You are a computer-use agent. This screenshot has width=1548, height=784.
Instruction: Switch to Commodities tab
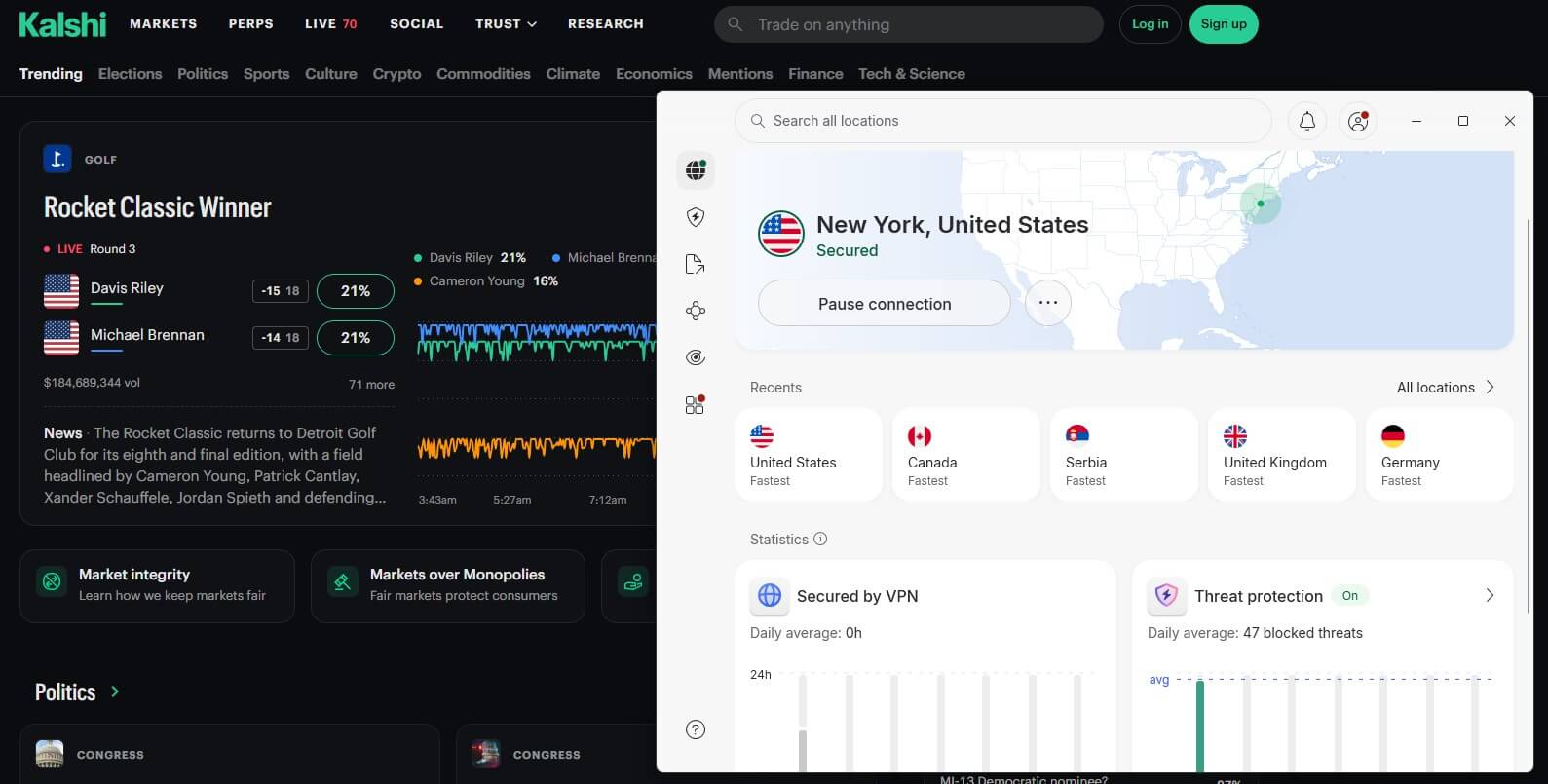tap(483, 74)
